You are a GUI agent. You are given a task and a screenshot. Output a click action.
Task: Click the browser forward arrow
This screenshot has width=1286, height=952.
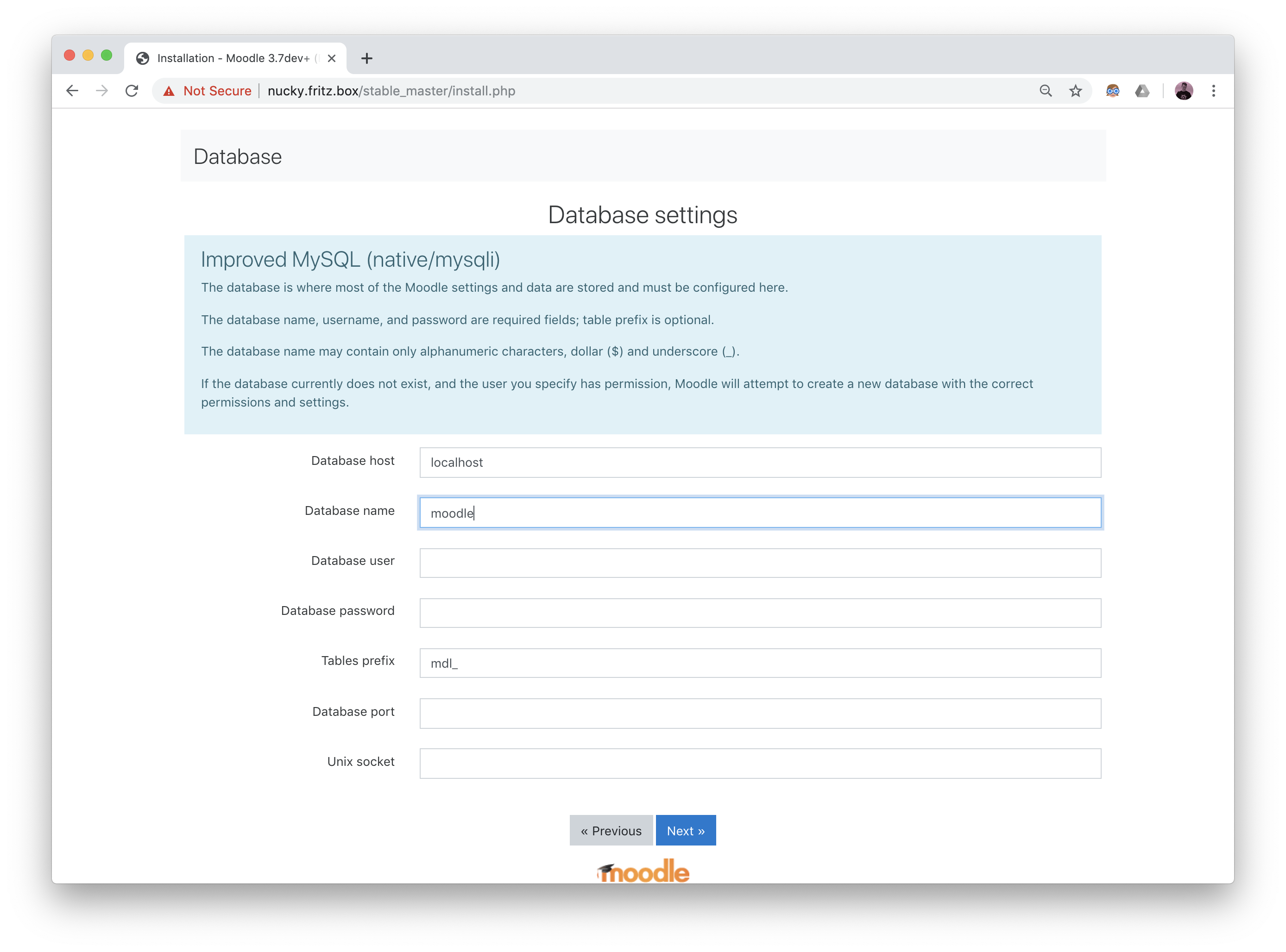click(x=102, y=90)
